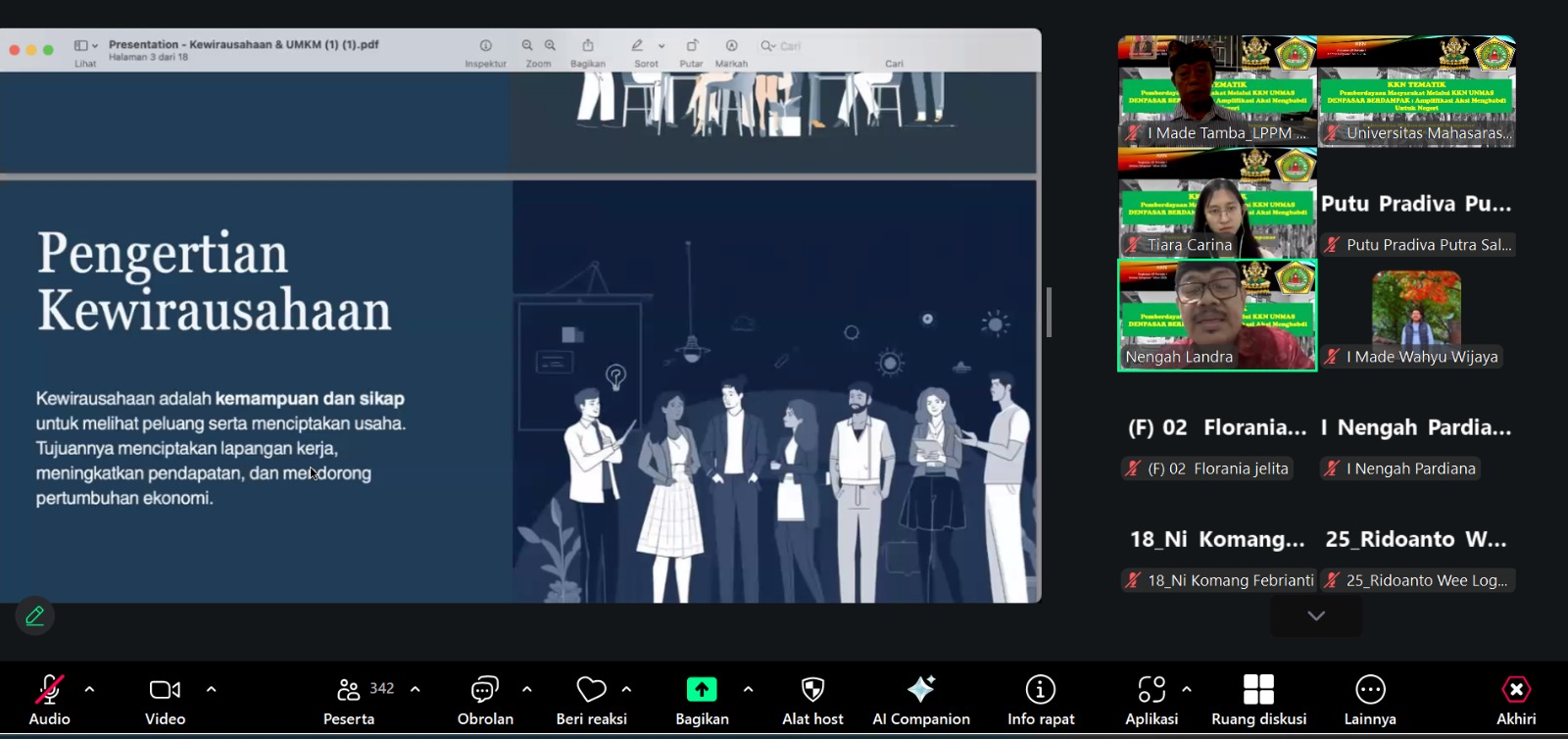Image resolution: width=1568 pixels, height=739 pixels.
Task: Select Nengah Landra's video thumbnail
Action: (x=1217, y=315)
